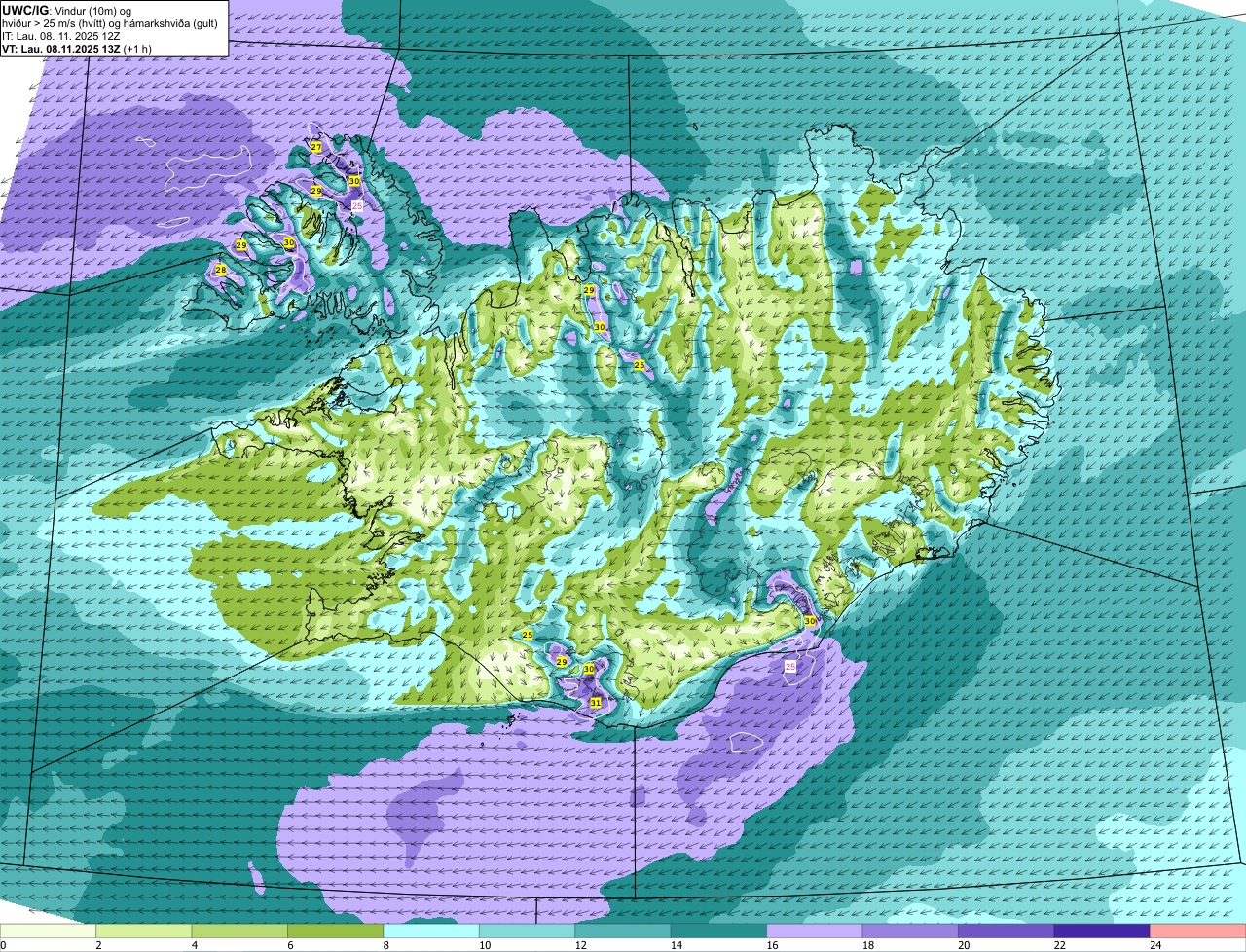
Task: Click the 10–12 m/s turquoise legend swatch
Action: coord(528,932)
